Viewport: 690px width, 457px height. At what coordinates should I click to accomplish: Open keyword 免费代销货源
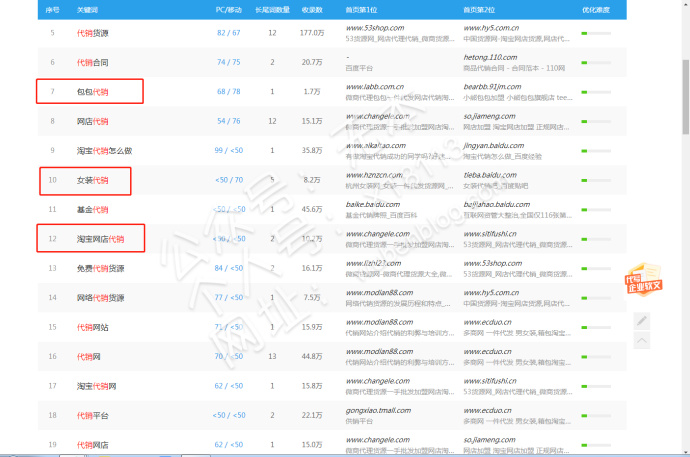point(100,268)
